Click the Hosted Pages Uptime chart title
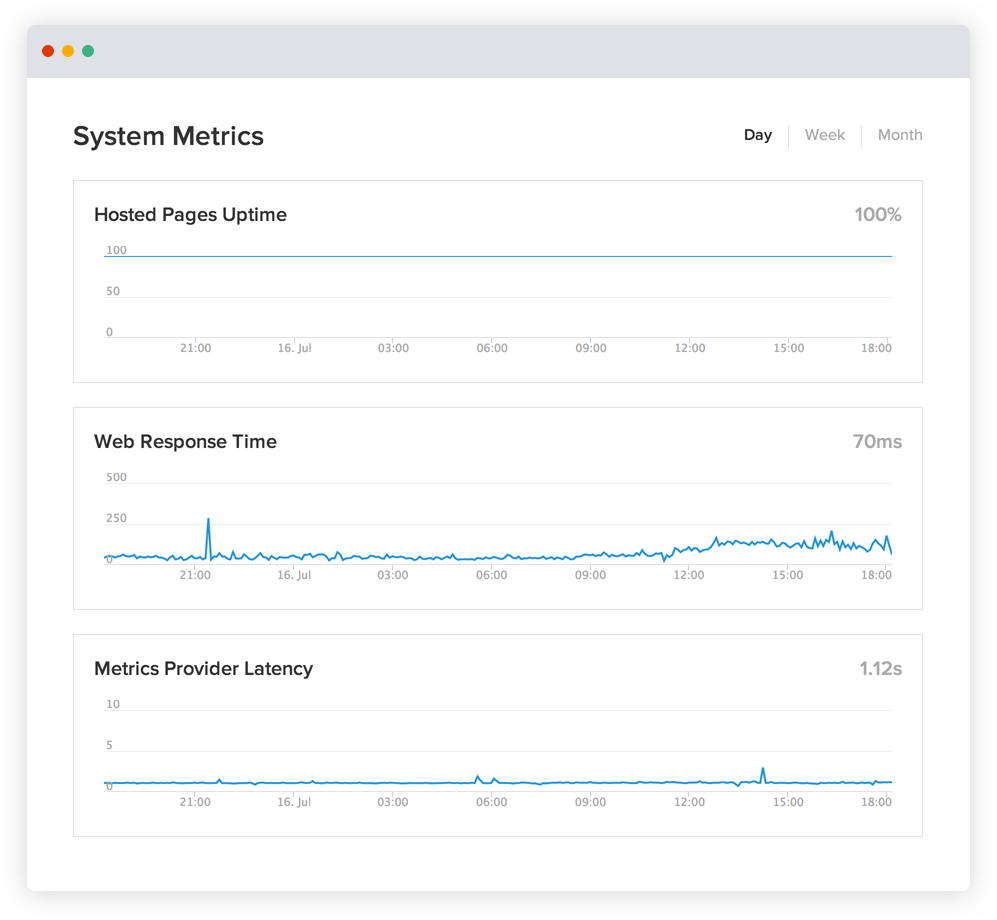This screenshot has height=920, width=997. click(x=190, y=215)
